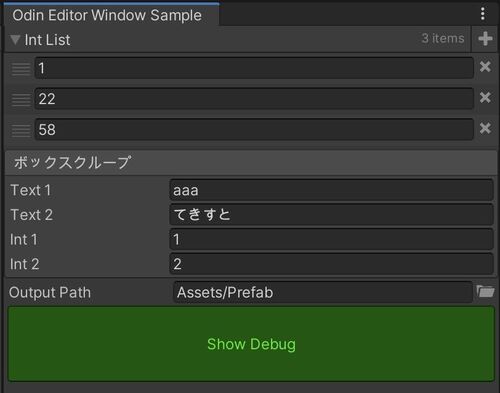Screen dimensions: 500x393
Task: Grab the drag handle of item 1
Action: tap(21, 69)
